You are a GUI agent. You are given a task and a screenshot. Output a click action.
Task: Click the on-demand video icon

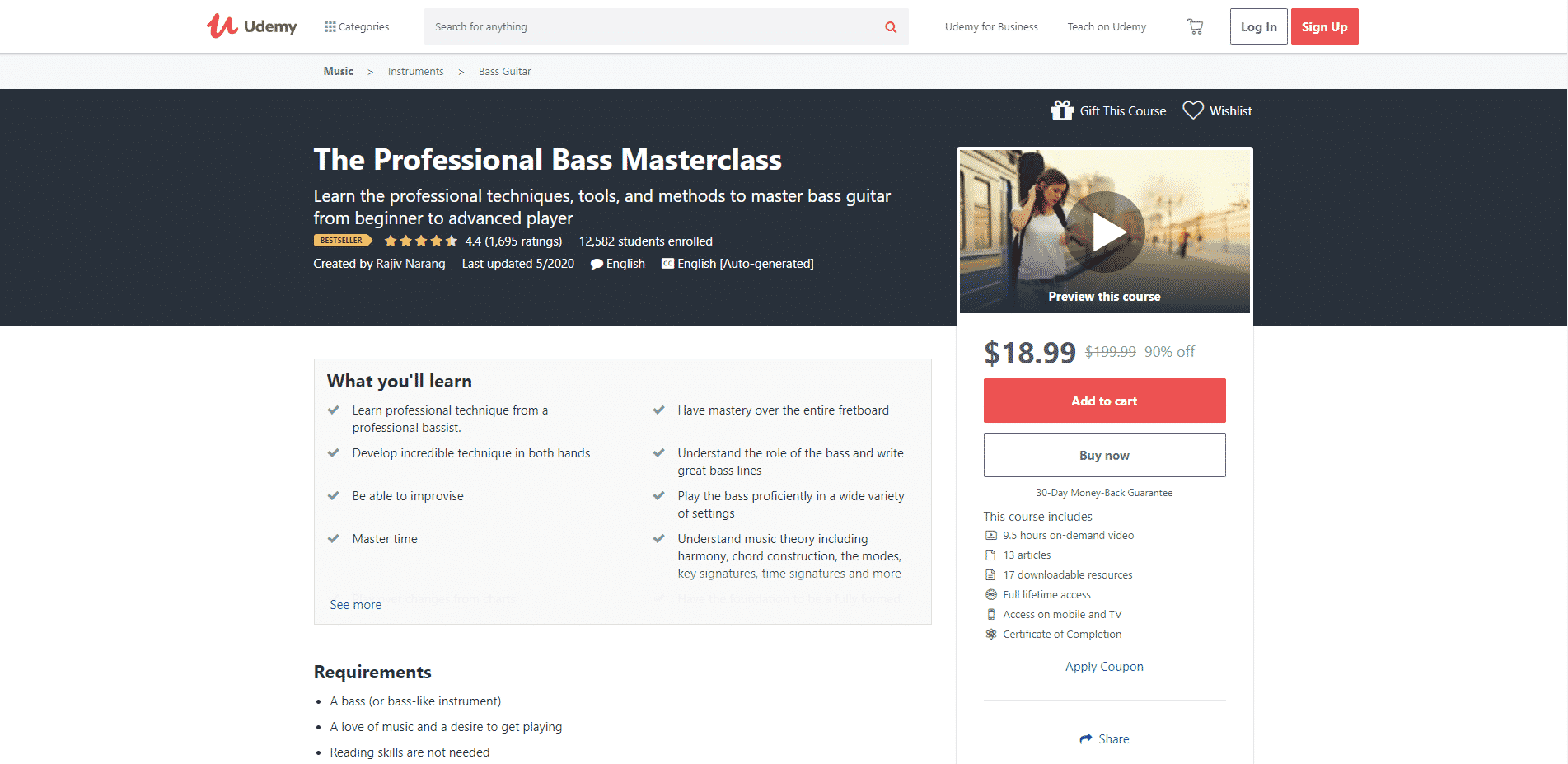tap(990, 536)
